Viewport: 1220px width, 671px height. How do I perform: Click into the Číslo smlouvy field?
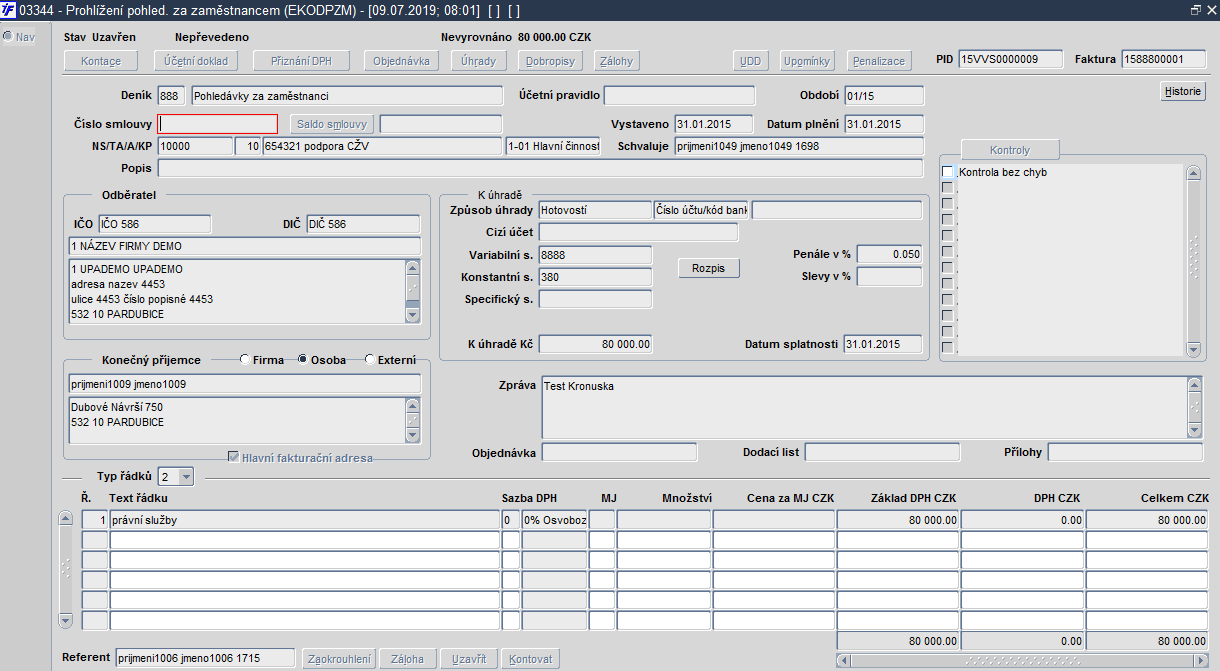[x=218, y=124]
